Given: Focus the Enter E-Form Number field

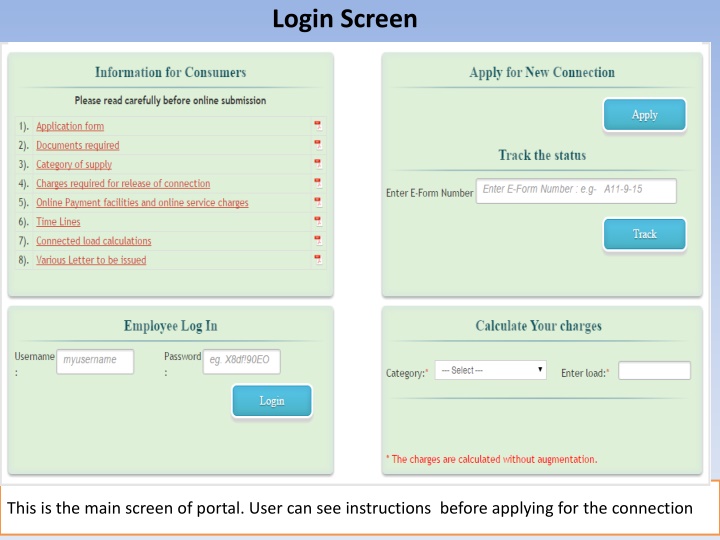Looking at the screenshot, I should tap(576, 190).
